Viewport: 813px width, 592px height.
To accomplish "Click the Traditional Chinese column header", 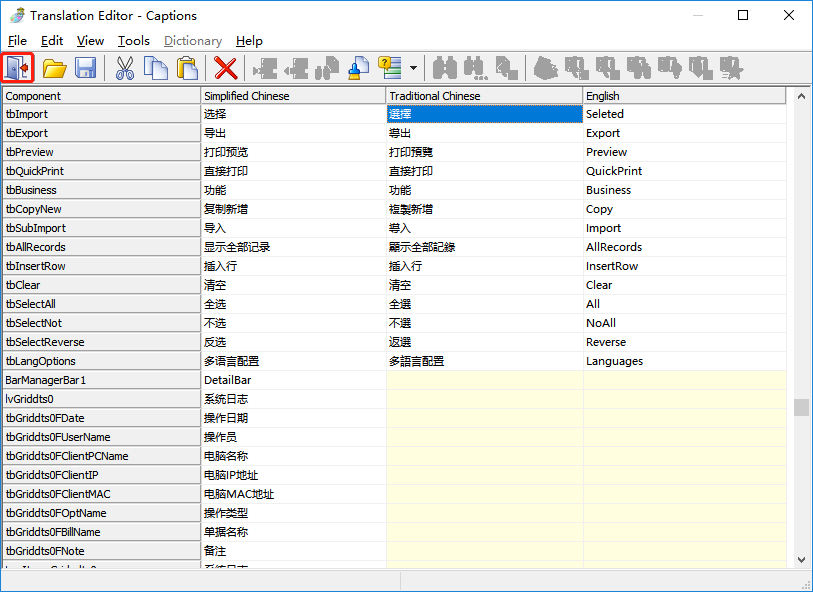I will pos(484,96).
